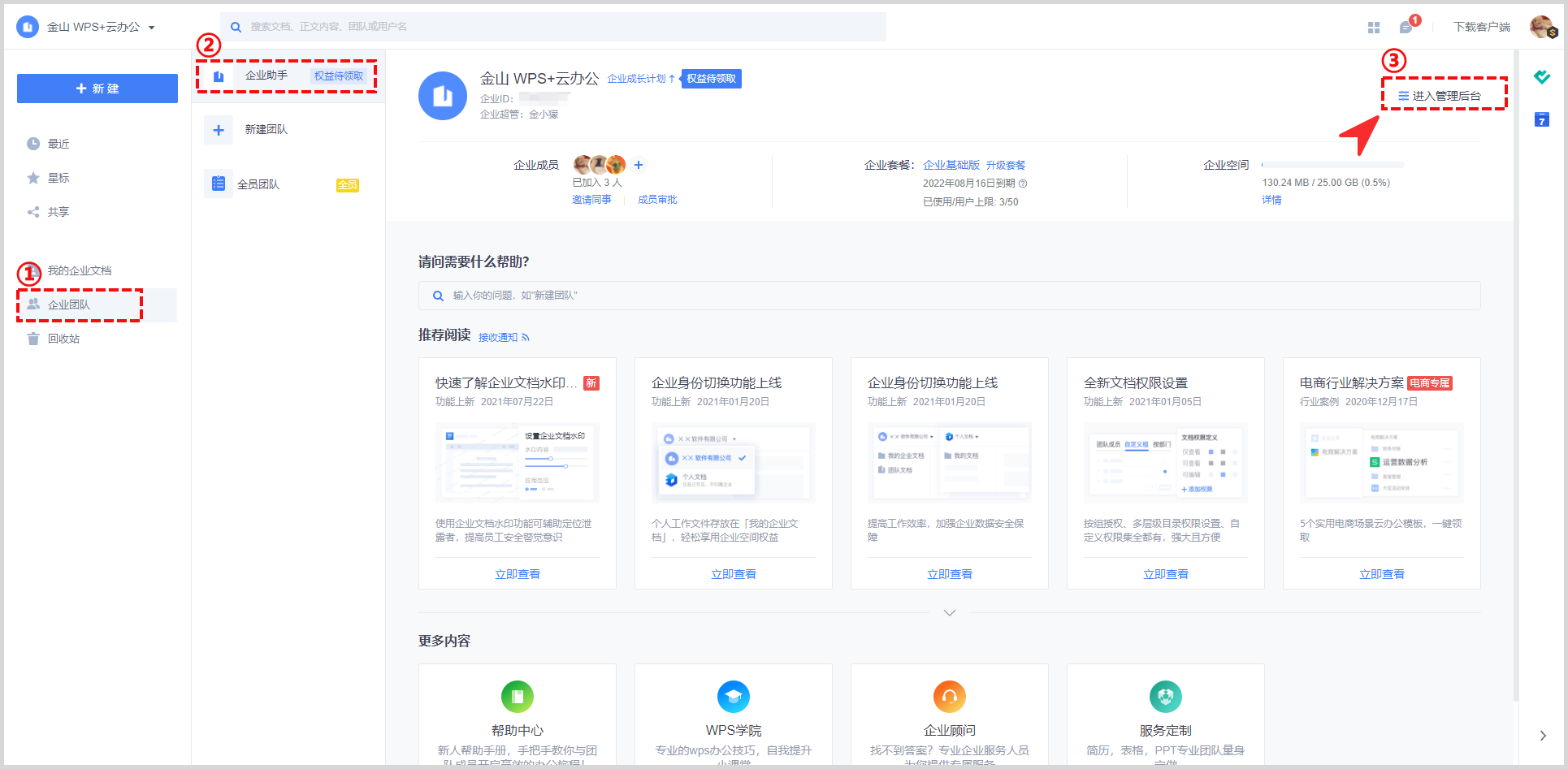Click 立即查看 on 全新文档权限设置 card
The image size is (1568, 769).
[x=1166, y=574]
